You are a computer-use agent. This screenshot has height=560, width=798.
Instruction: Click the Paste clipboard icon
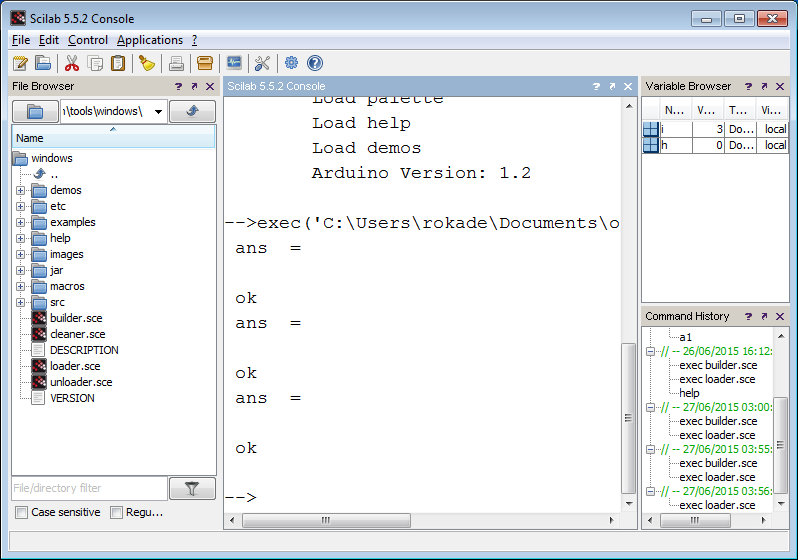click(x=118, y=63)
